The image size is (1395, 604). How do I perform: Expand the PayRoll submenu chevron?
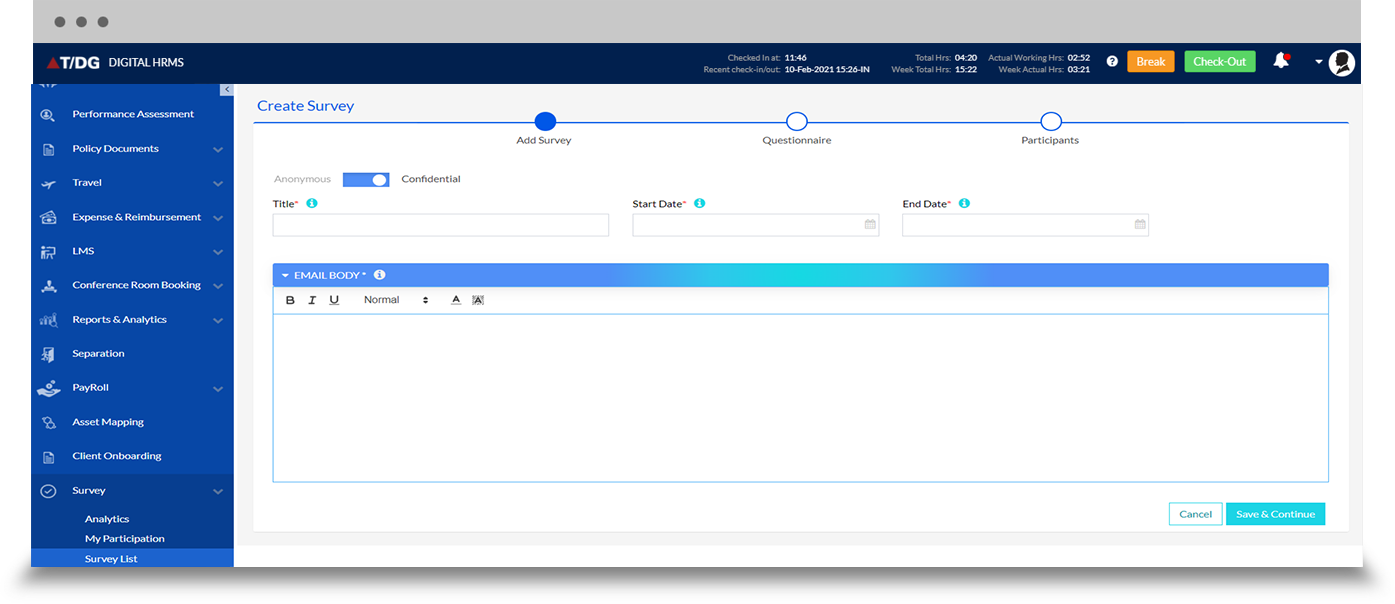[x=218, y=389]
